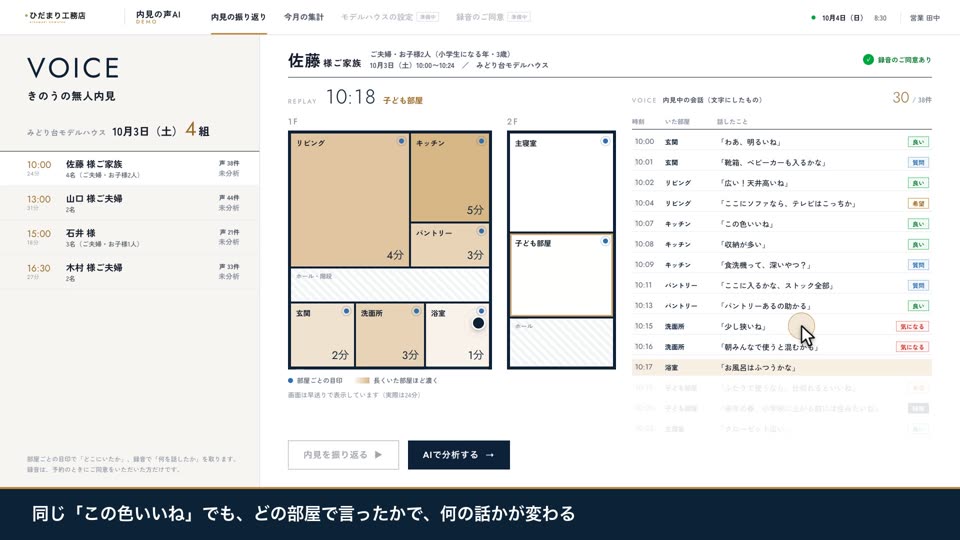
Task: Click the black visitor position dot in 浴室
Action: (478, 323)
